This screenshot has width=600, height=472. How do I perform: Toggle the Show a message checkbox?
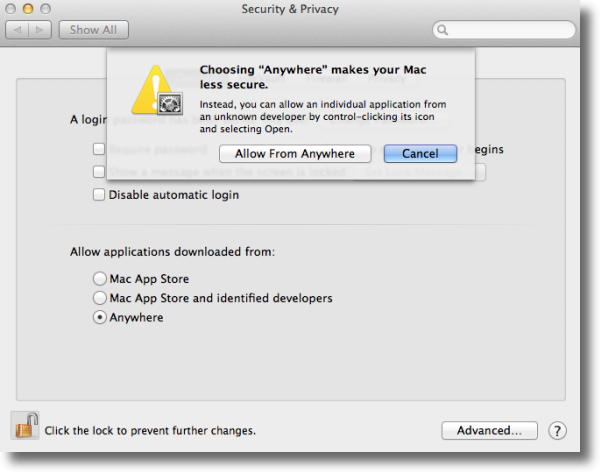click(x=99, y=172)
